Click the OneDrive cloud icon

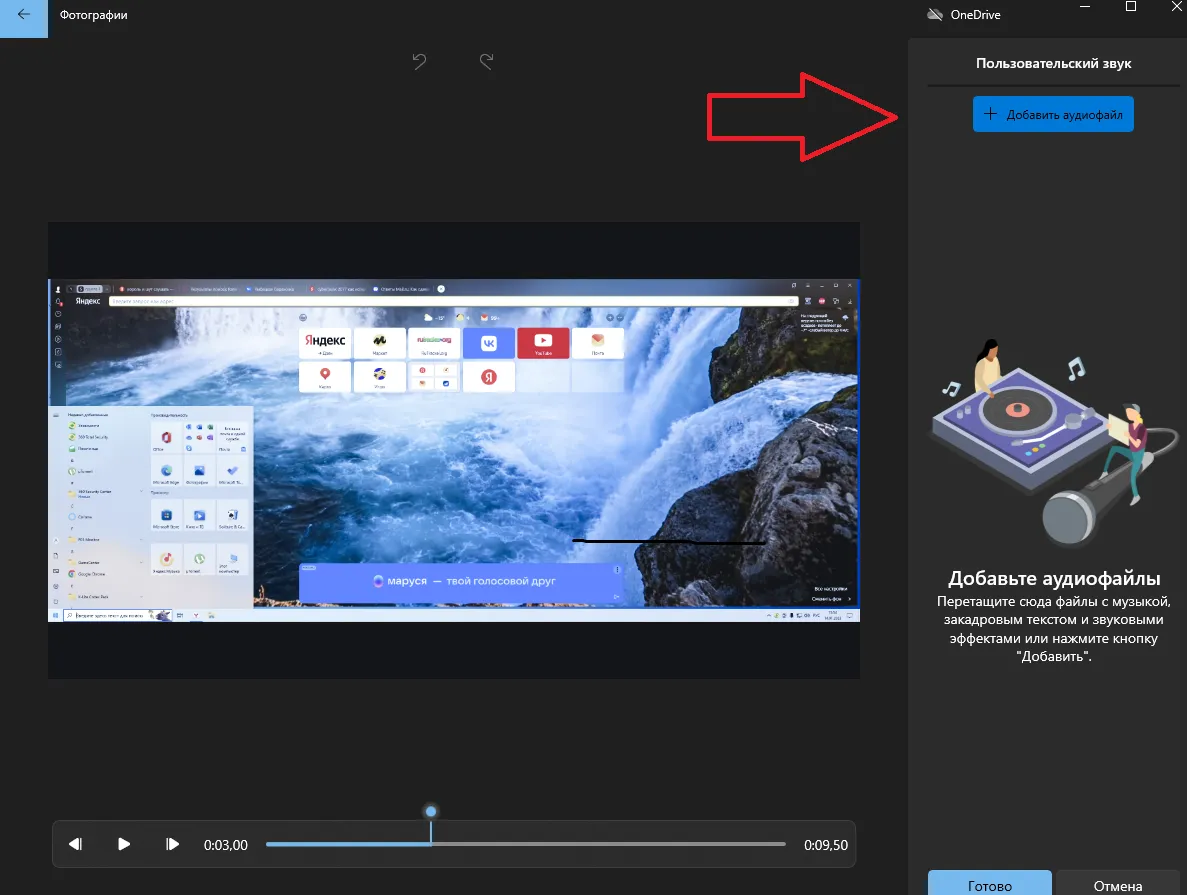pos(935,15)
